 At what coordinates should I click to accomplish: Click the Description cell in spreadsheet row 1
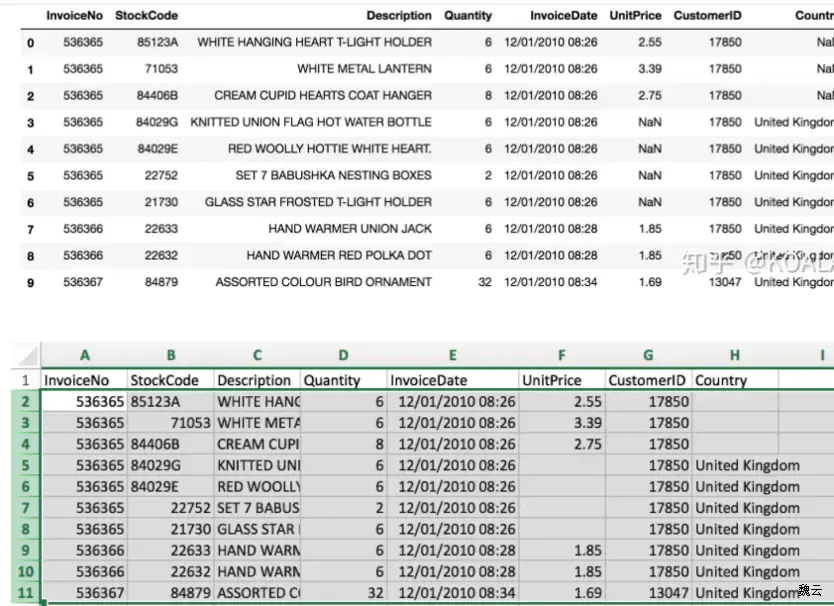pyautogui.click(x=257, y=380)
